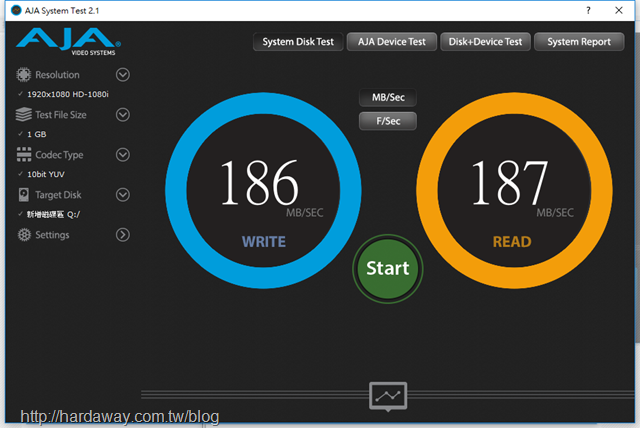Click the Target Disk drive icon

24,195
